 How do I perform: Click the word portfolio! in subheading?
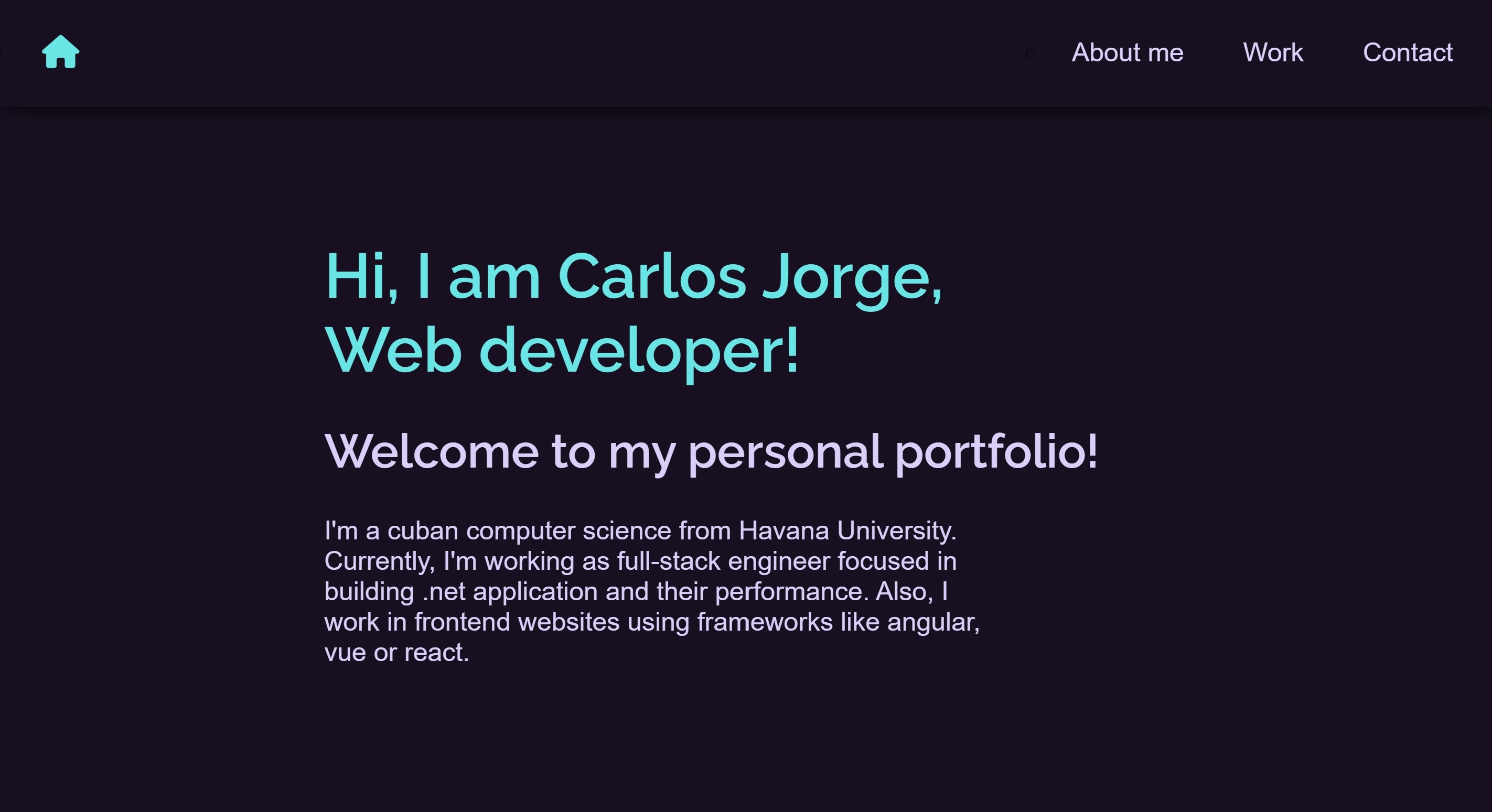point(996,451)
